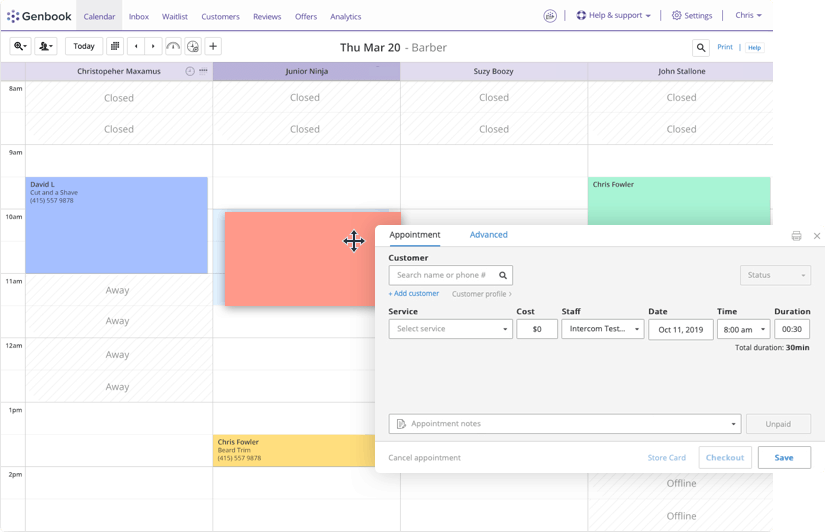Expand the Chris account menu
This screenshot has height=532, width=825.
(x=748, y=15)
